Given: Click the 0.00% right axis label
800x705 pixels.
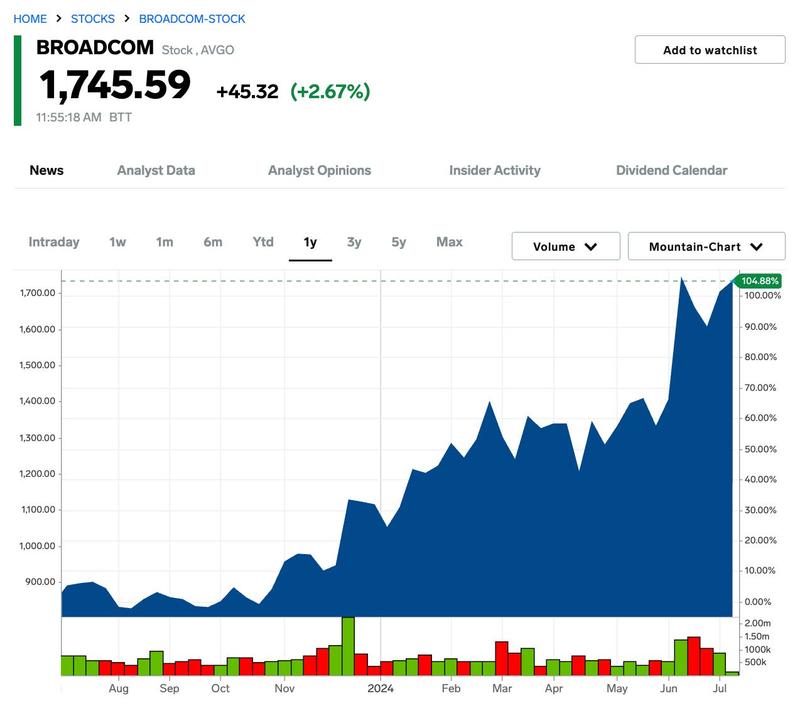Looking at the screenshot, I should [x=758, y=602].
